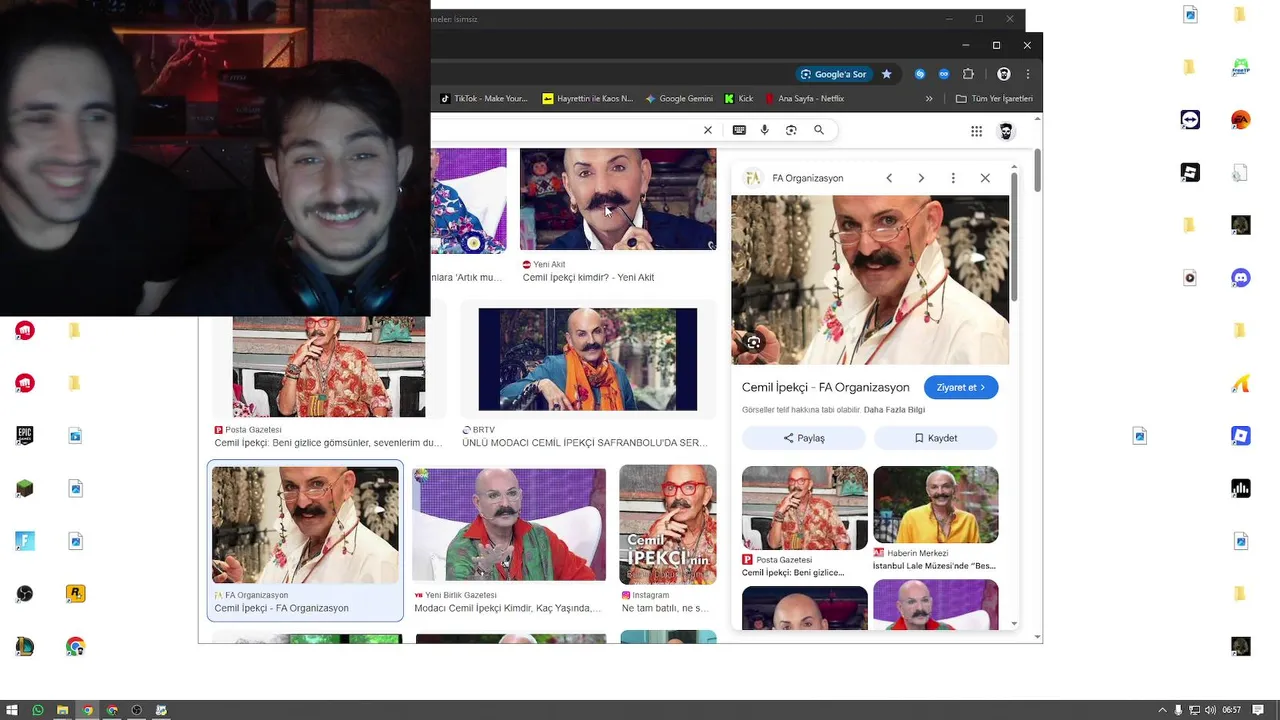Open the selected FA Organizasyon grid image

[x=305, y=525]
